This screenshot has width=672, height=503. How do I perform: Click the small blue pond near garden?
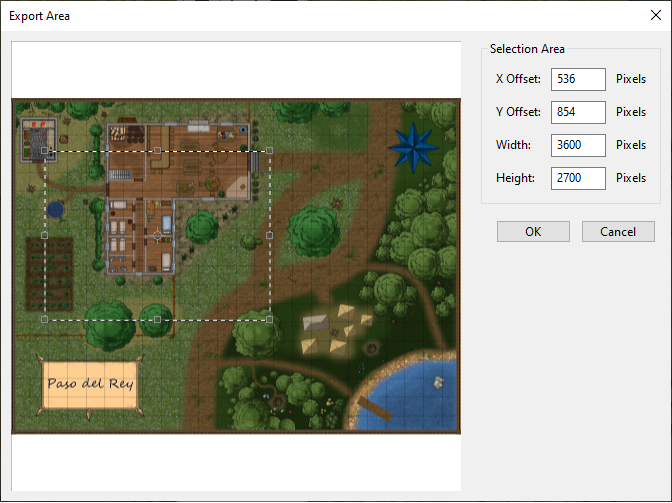tap(54, 210)
